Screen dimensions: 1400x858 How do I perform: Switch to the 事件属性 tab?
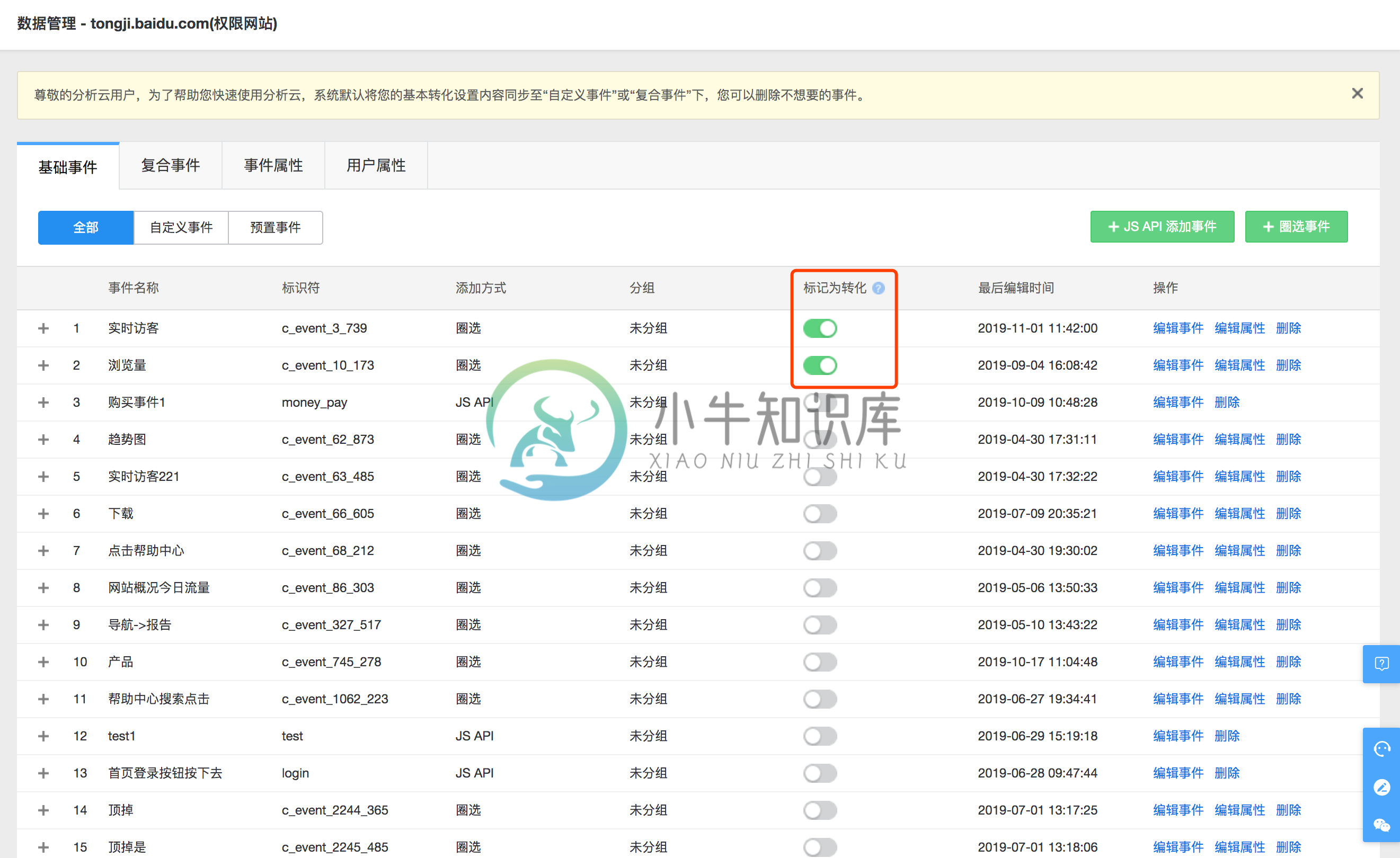[x=273, y=165]
